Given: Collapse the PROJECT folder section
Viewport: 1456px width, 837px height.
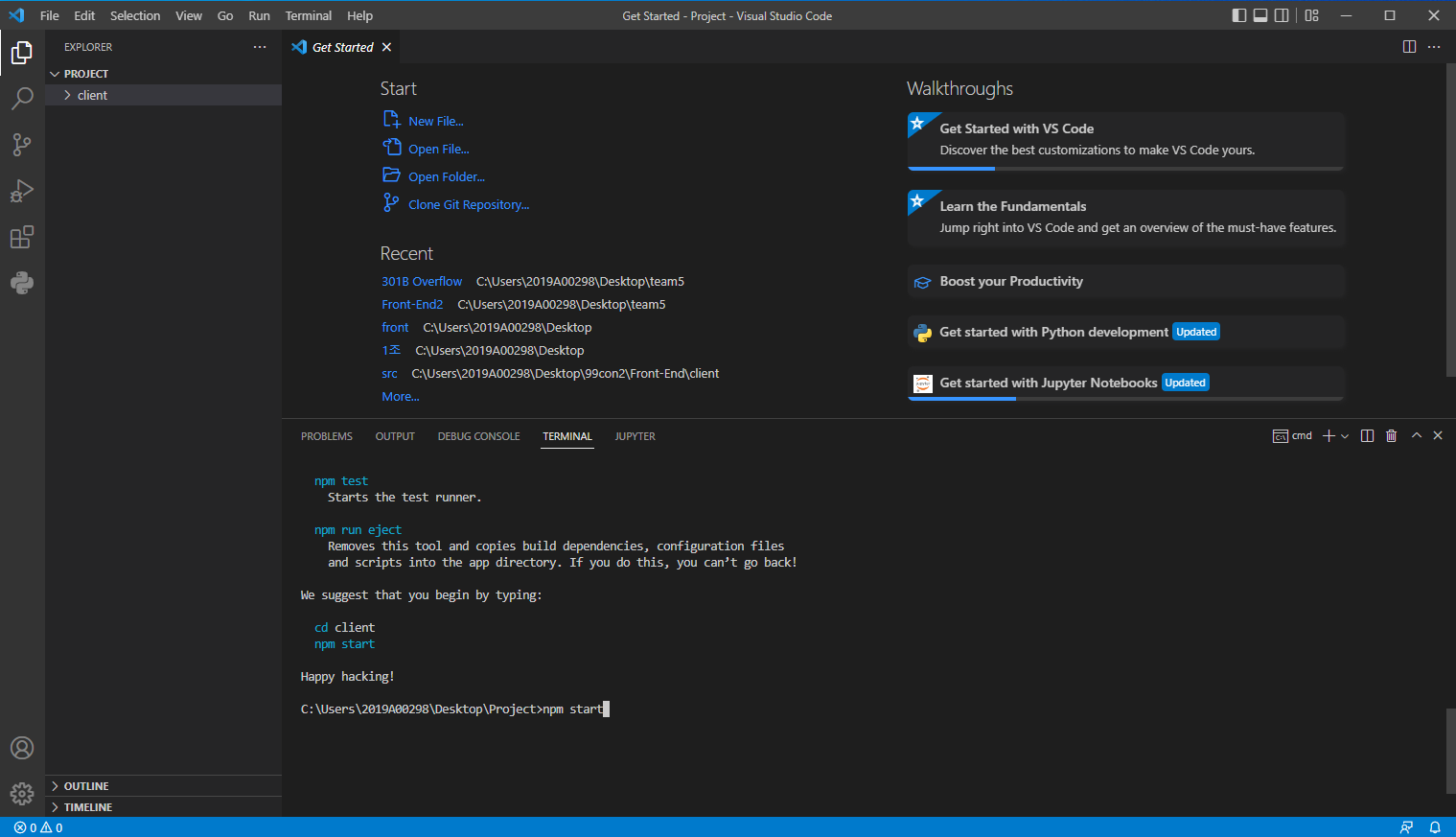Looking at the screenshot, I should click(x=163, y=74).
